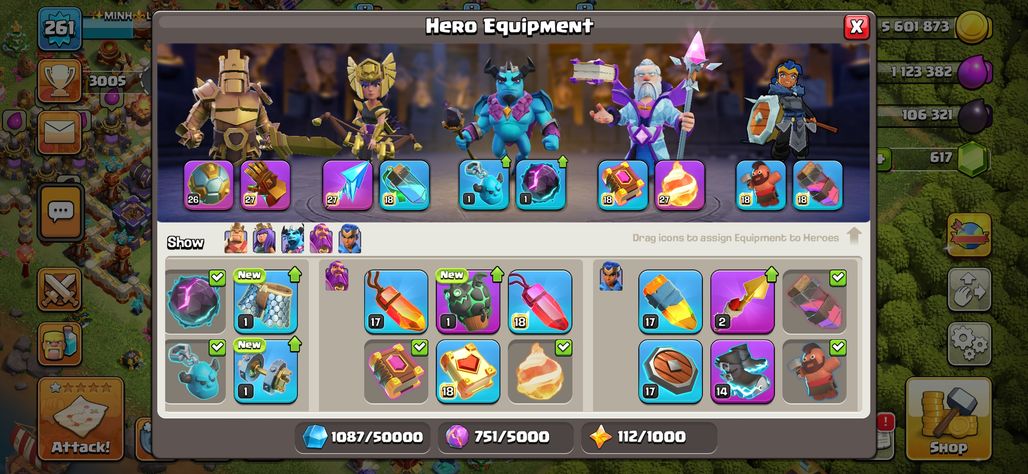Tap the Shiny Ore 1087/50000 counter
1028x474 pixels.
363,437
